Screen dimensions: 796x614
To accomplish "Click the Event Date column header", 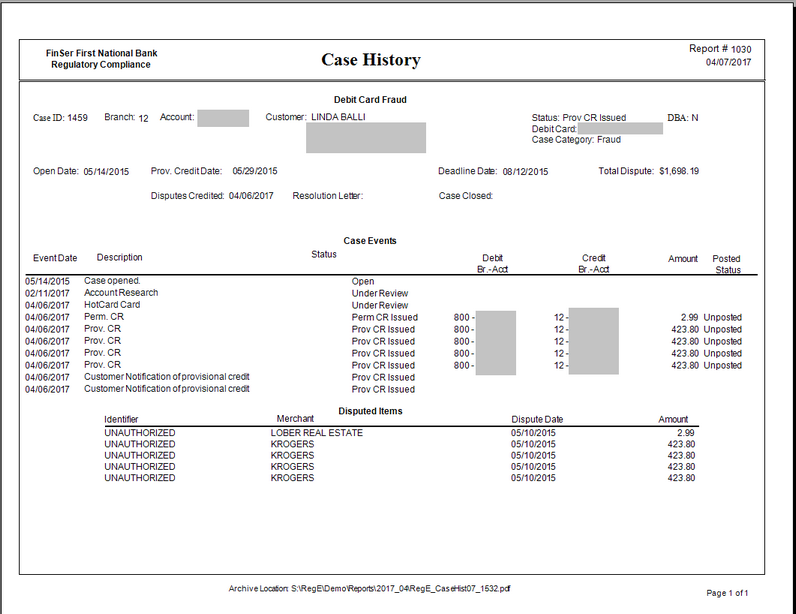I will tap(55, 258).
